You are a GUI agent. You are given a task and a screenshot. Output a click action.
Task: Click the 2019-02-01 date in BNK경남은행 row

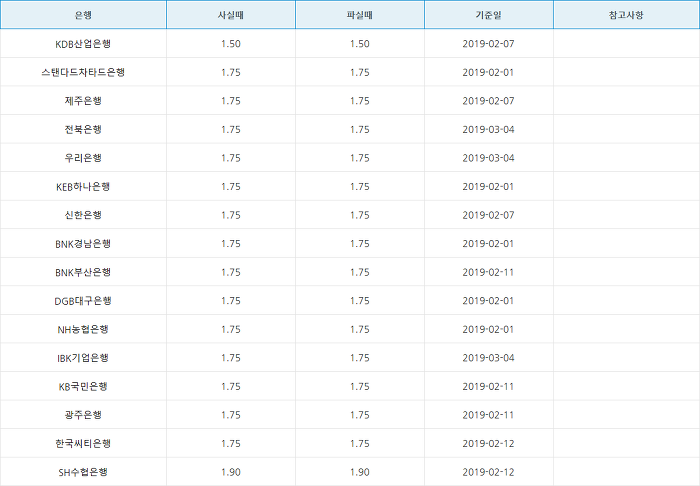click(488, 244)
